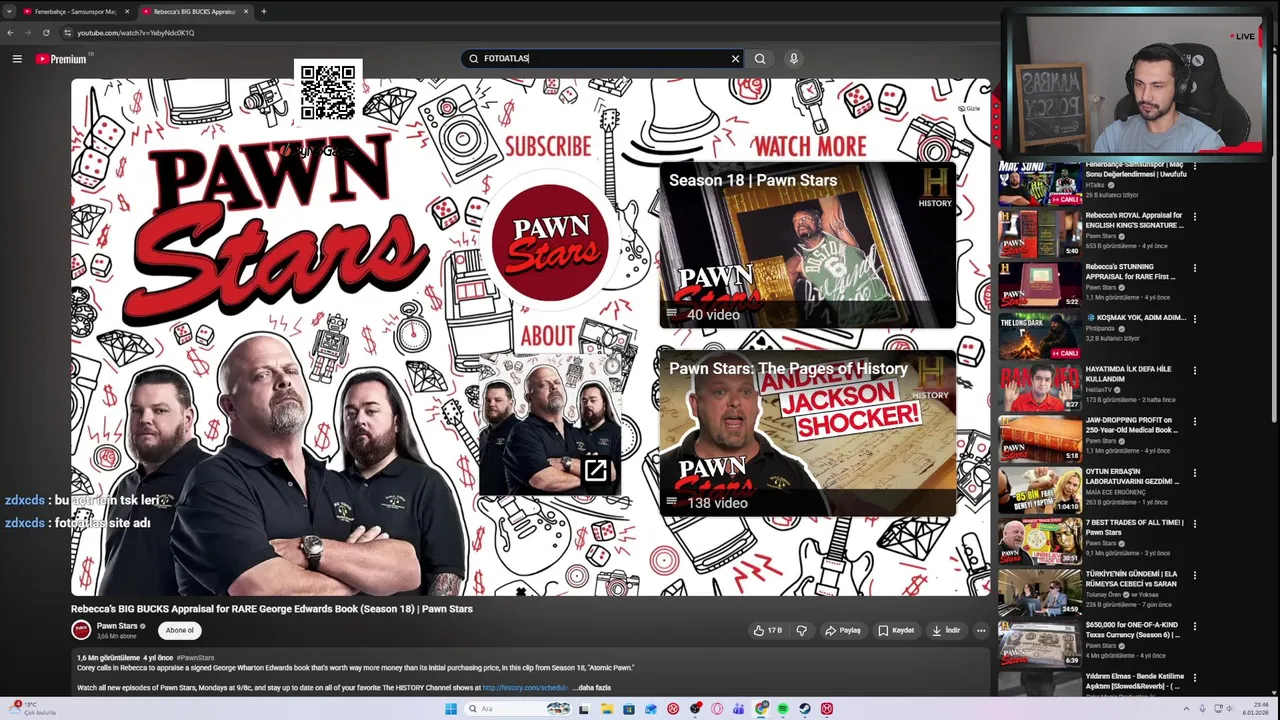Open HAYATIMDA İLK DEFA HİLE KULLANDIM title

(1129, 374)
